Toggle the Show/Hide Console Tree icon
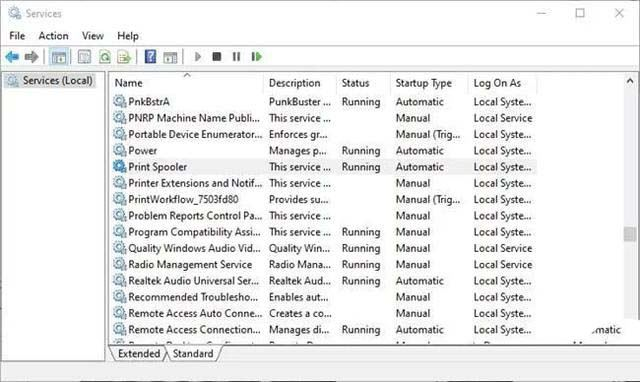Viewport: 640px width, 382px height. pos(58,57)
